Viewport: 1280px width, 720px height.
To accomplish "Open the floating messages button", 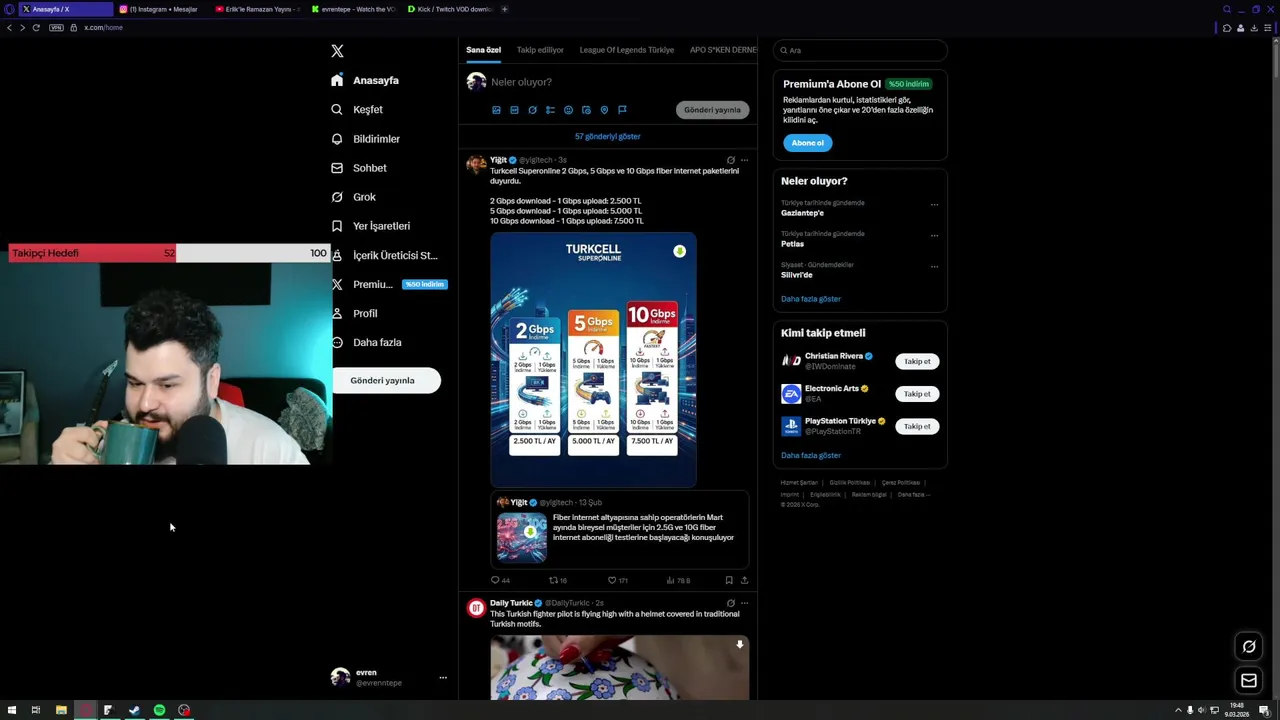I will 1249,681.
